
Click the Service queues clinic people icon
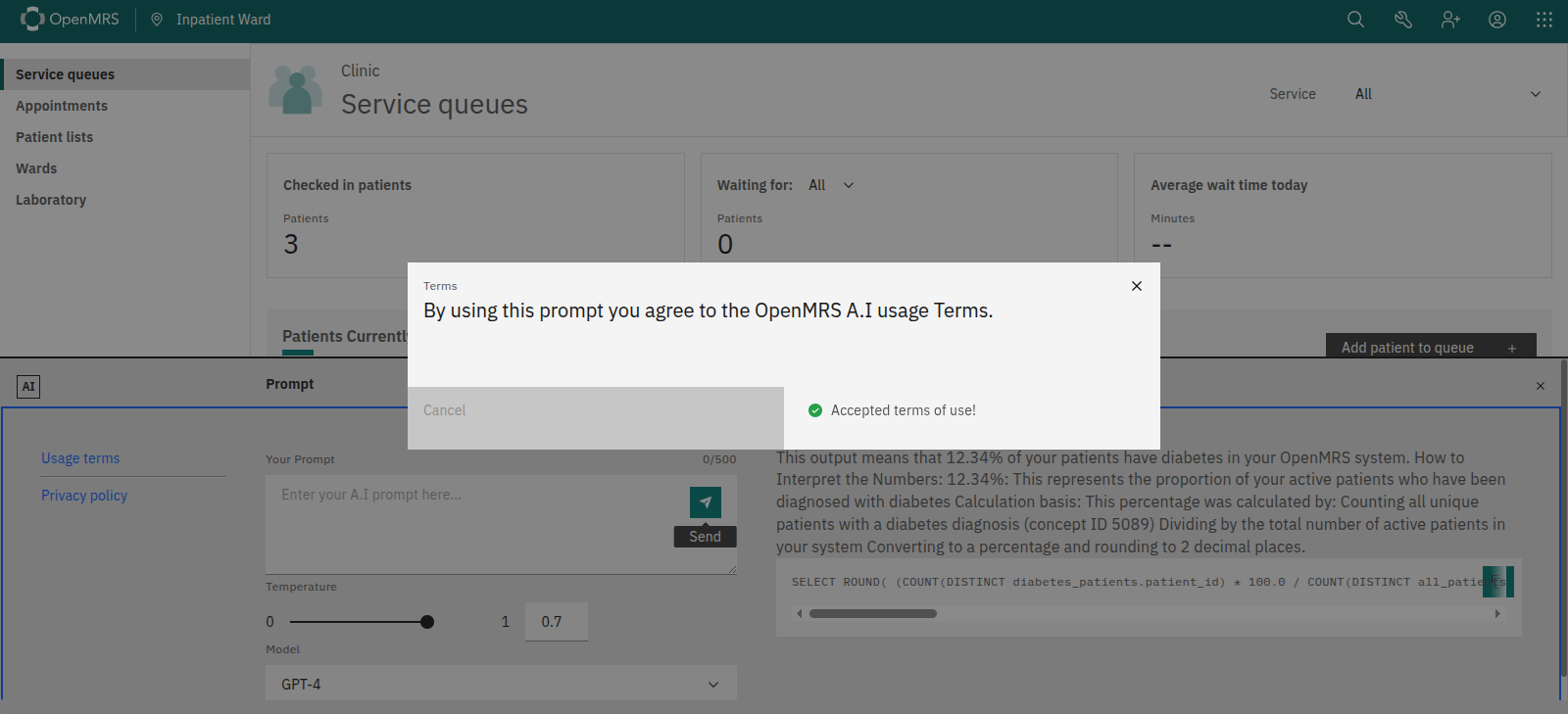pyautogui.click(x=295, y=90)
